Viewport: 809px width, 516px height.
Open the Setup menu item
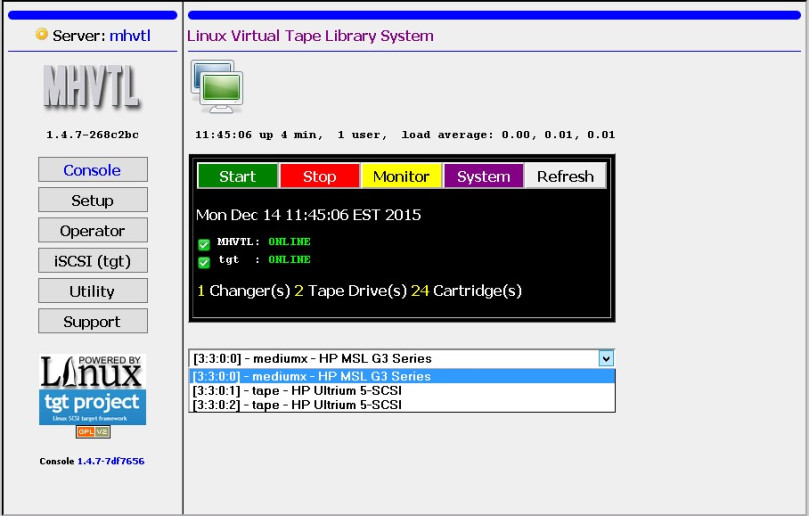pyautogui.click(x=92, y=200)
